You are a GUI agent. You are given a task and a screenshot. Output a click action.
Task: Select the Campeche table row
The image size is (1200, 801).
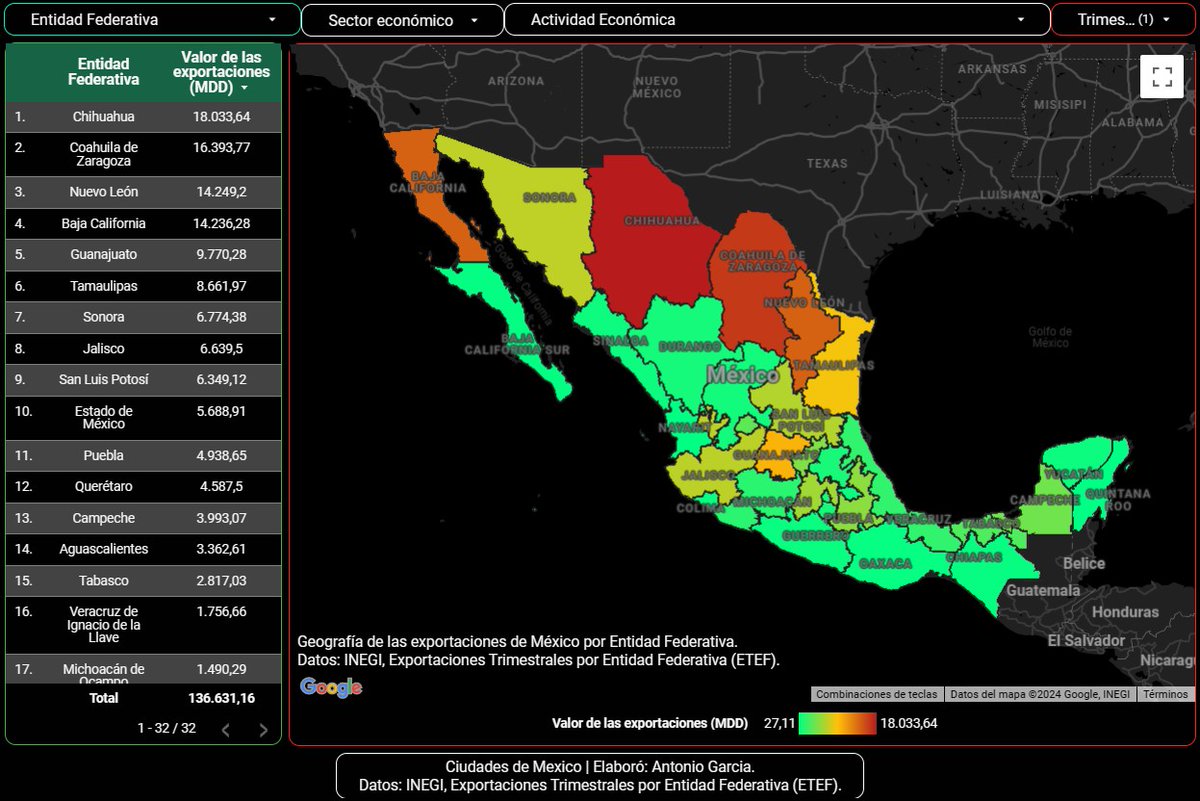tap(144, 518)
